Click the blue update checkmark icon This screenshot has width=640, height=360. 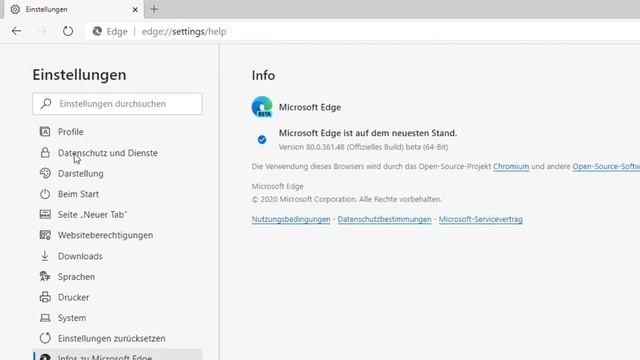coord(262,140)
